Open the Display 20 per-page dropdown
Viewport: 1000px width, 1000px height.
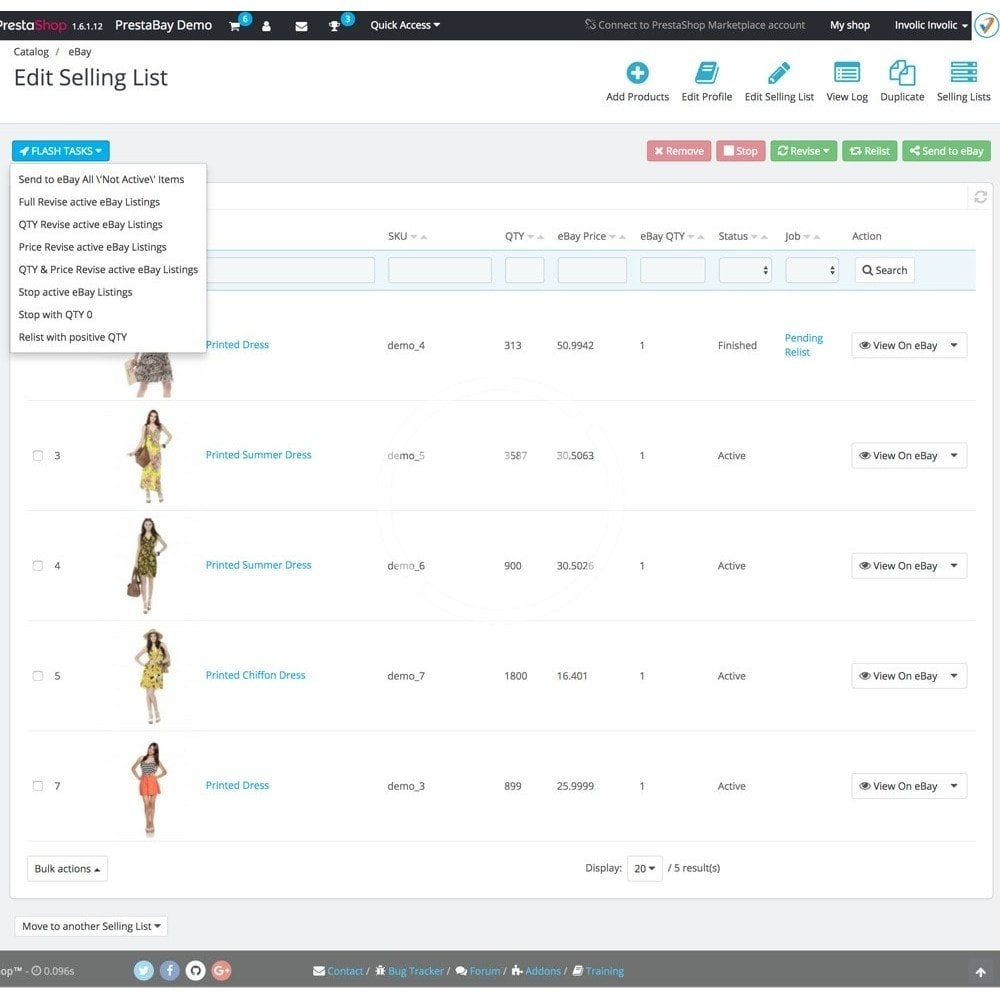[645, 869]
